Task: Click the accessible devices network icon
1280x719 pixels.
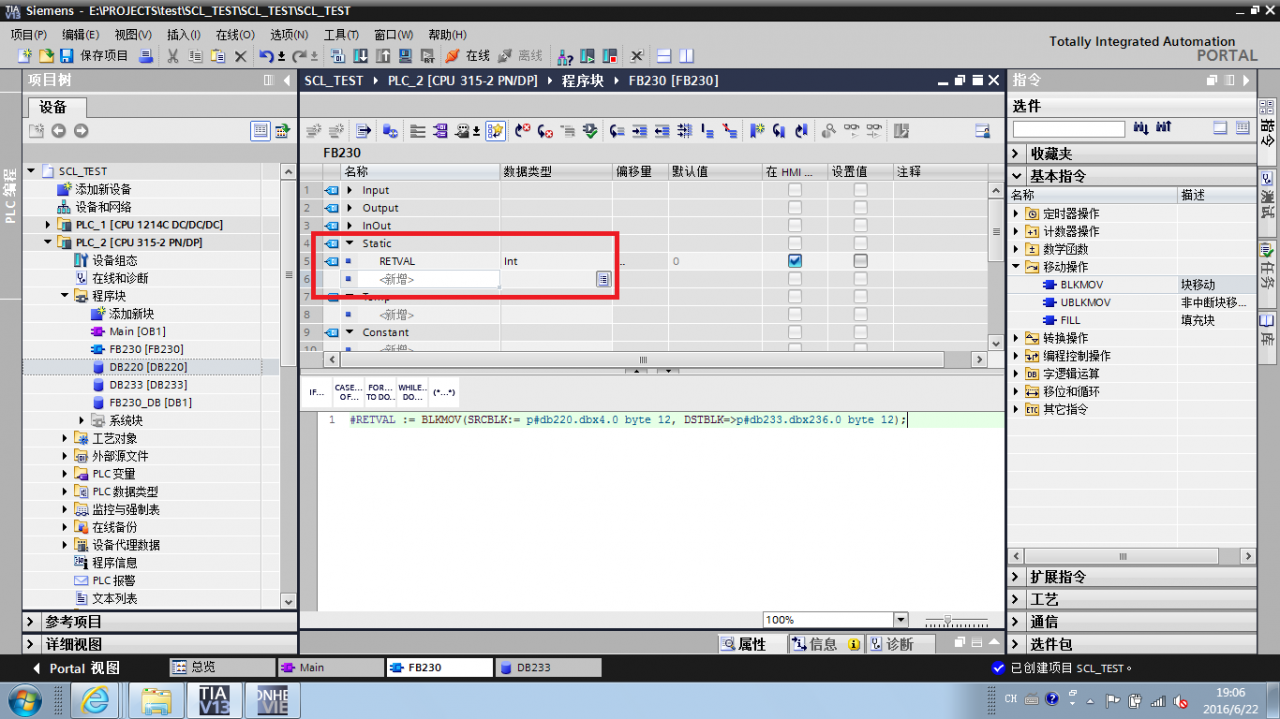Action: pyautogui.click(x=565, y=56)
